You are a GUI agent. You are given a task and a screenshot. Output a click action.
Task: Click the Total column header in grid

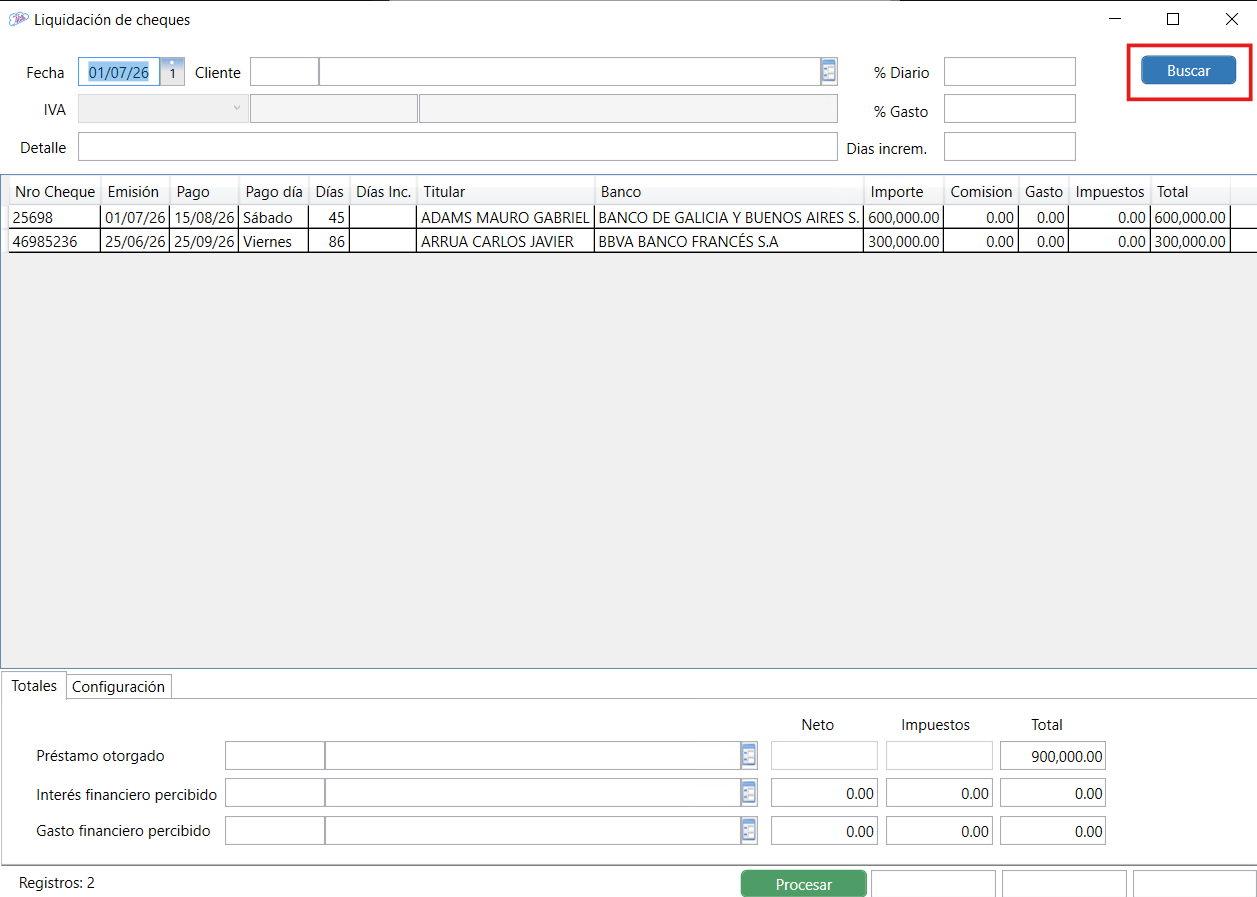coord(1190,192)
